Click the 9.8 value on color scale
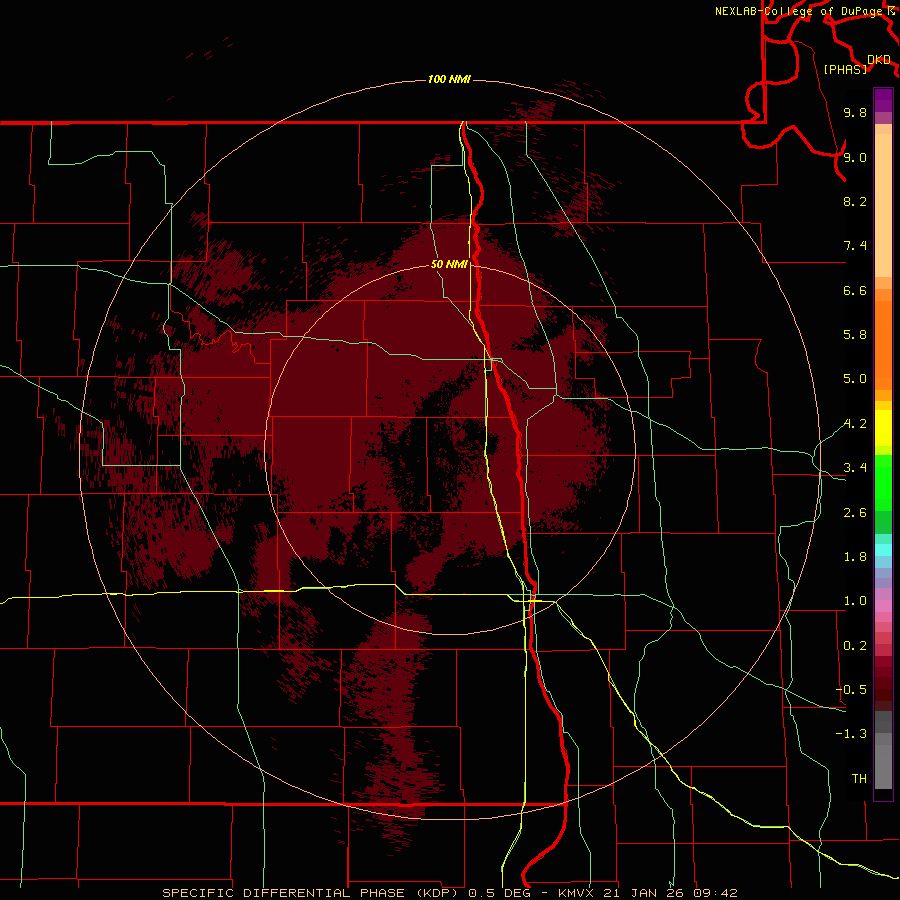 pyautogui.click(x=855, y=112)
